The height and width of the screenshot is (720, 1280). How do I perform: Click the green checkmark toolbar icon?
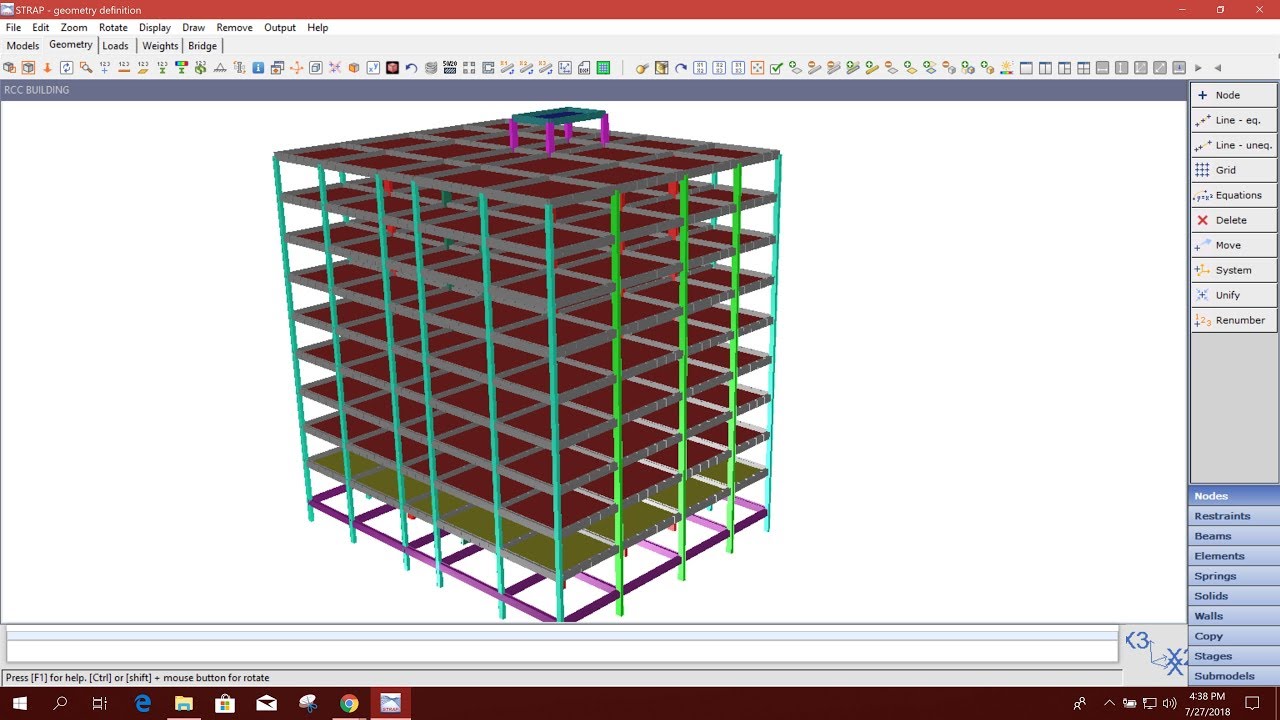point(775,67)
